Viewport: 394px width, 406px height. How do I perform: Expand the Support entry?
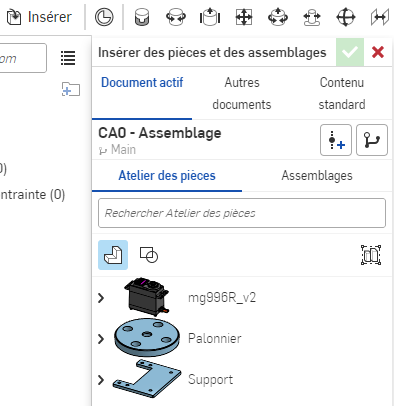click(101, 380)
